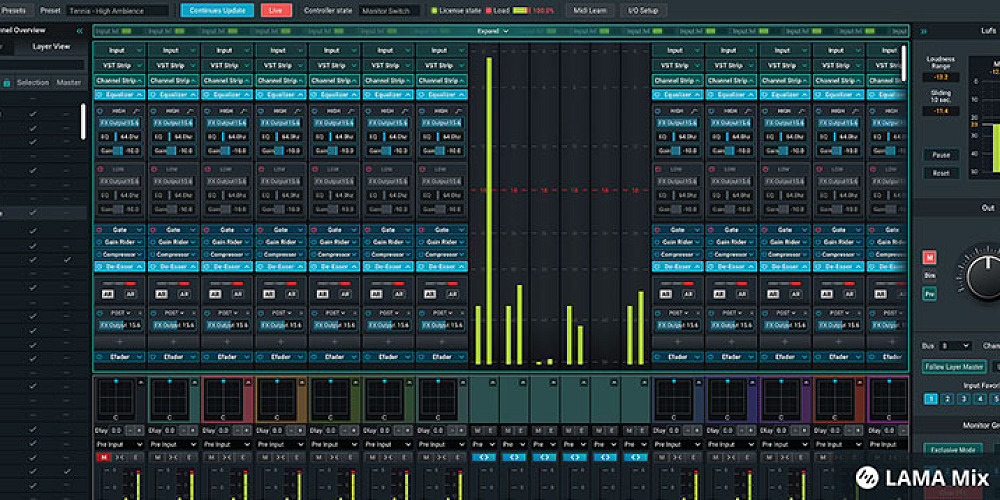Click the Master column header
1000x500 pixels.
pyautogui.click(x=68, y=82)
